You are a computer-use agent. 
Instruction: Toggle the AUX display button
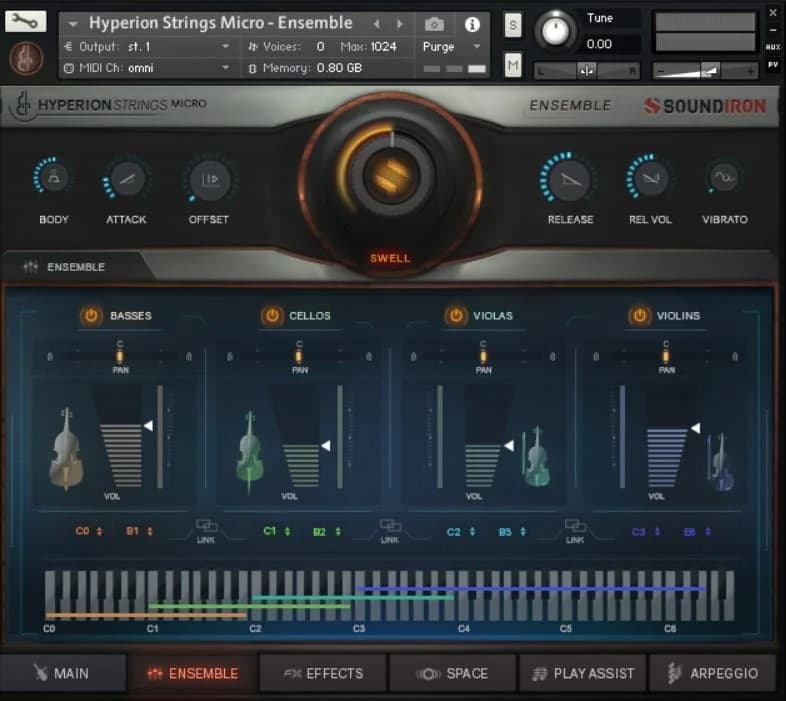772,47
